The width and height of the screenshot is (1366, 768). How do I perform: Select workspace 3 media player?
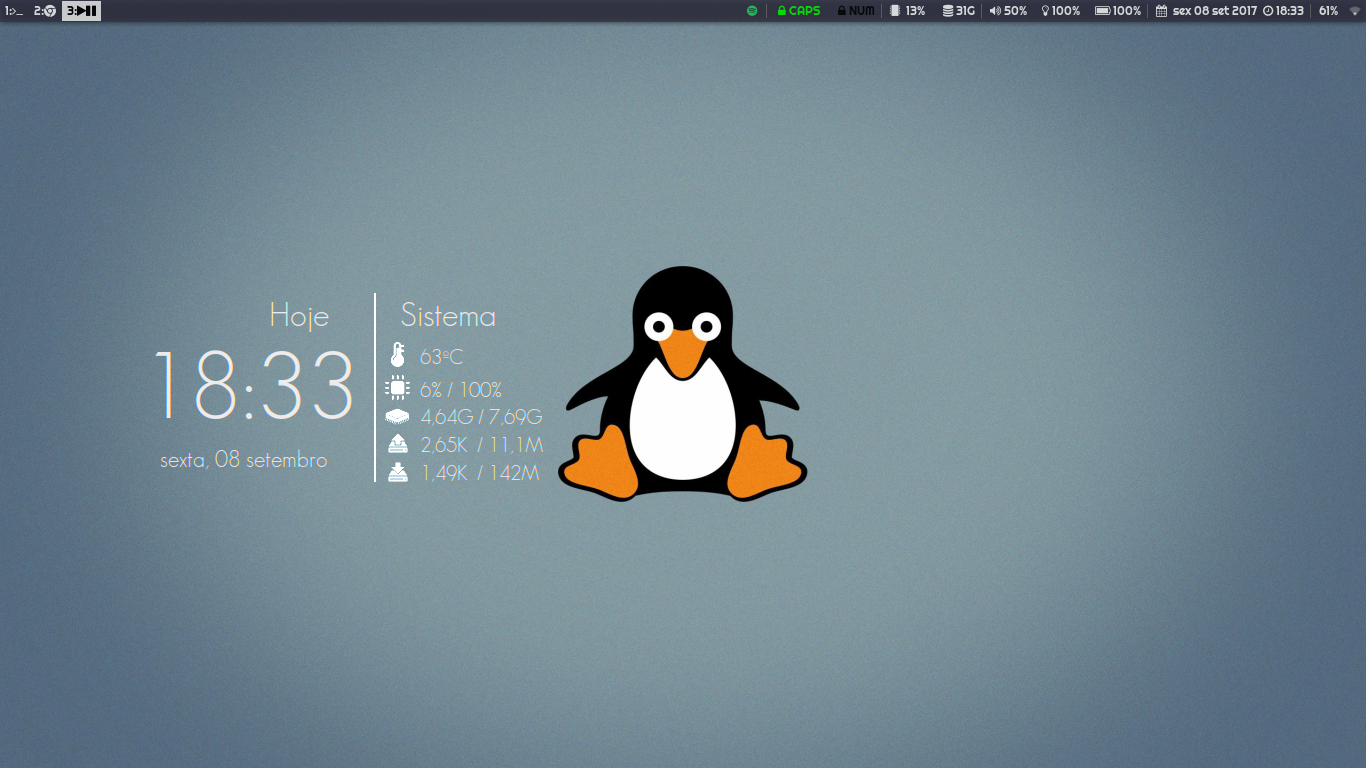tap(82, 11)
